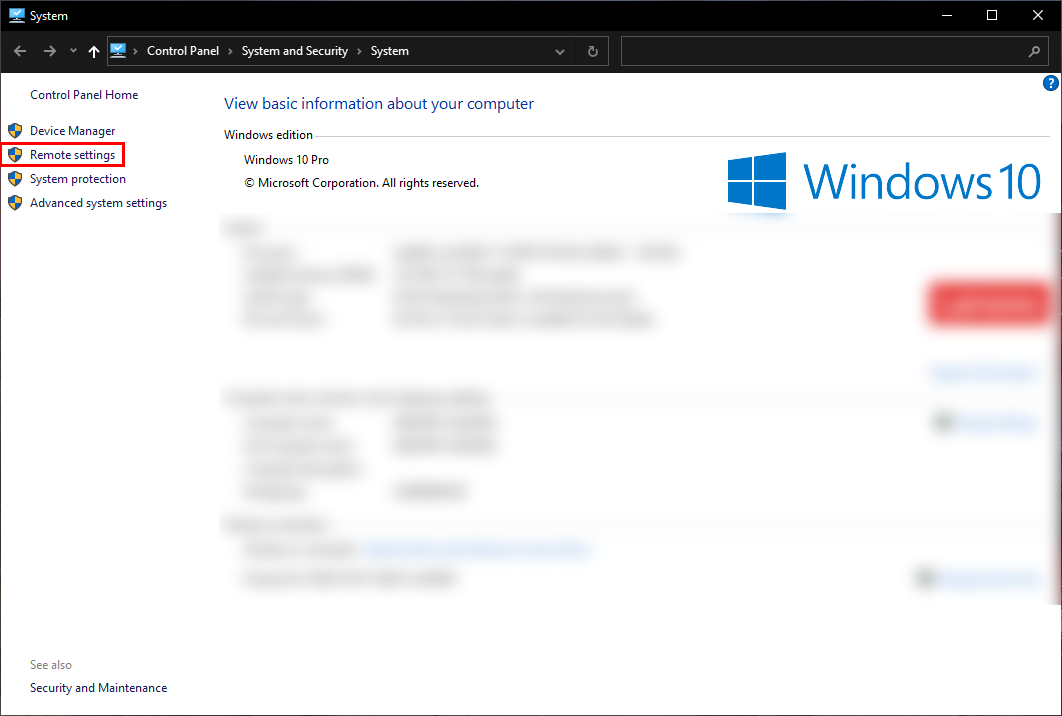Click the shield icon beside Advanced system settings
1062x716 pixels.
point(15,203)
